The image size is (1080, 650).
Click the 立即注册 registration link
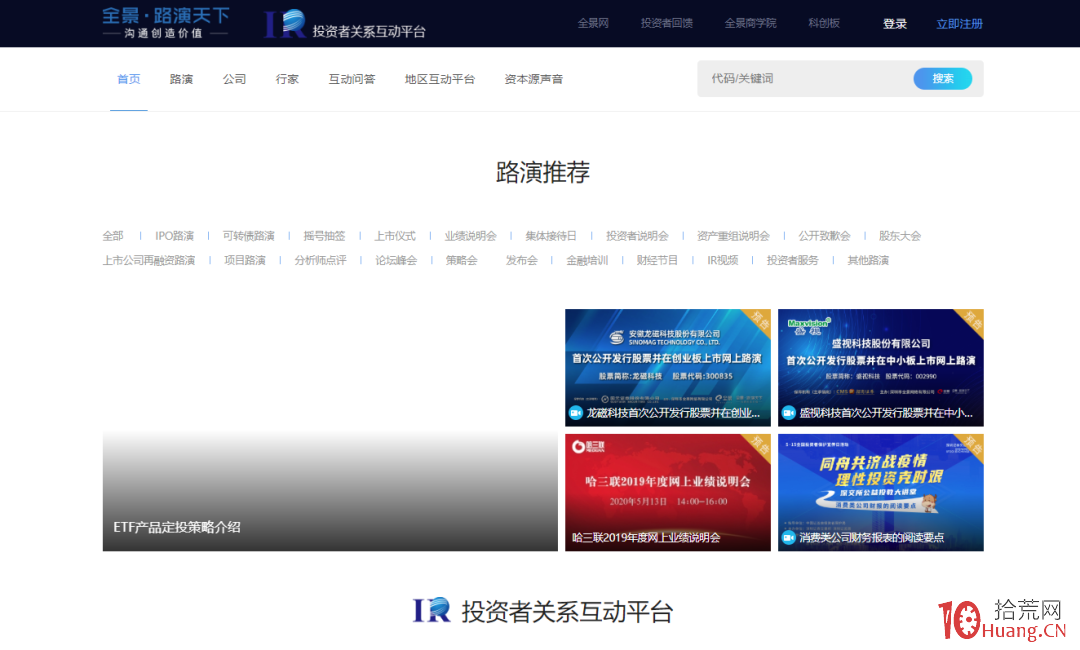pos(959,22)
